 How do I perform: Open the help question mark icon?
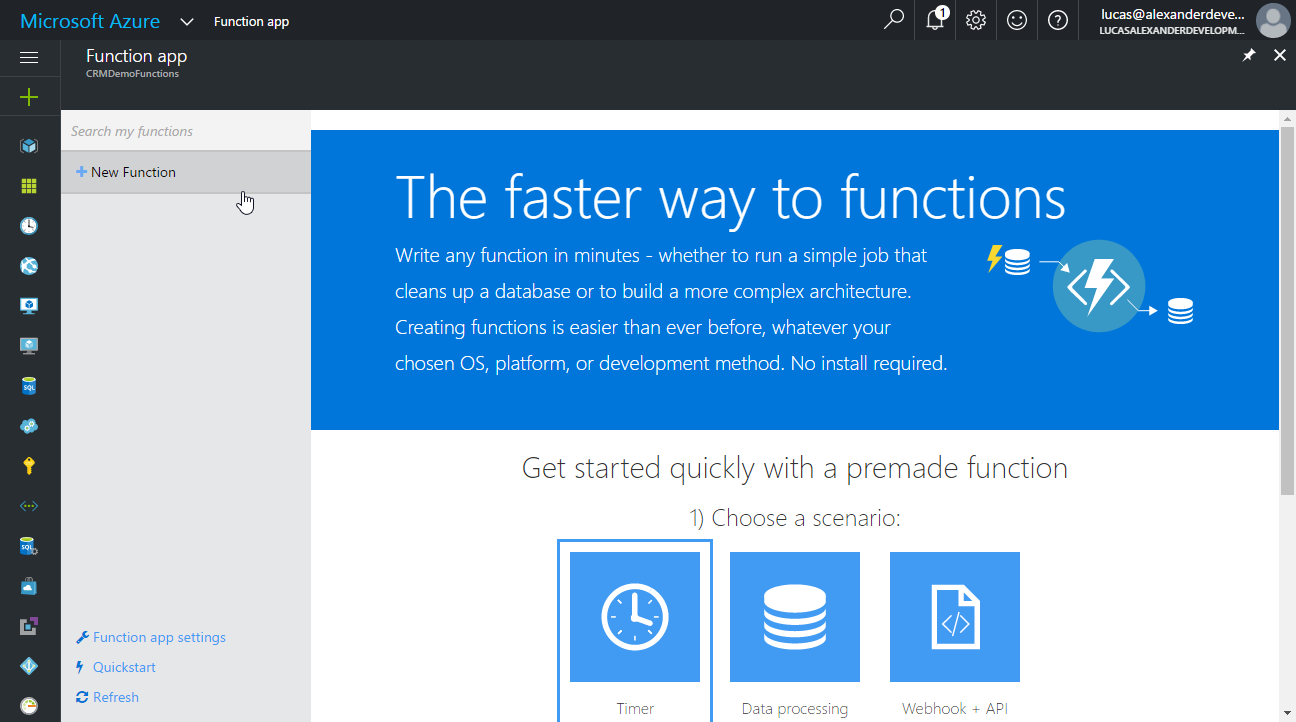(x=1058, y=20)
